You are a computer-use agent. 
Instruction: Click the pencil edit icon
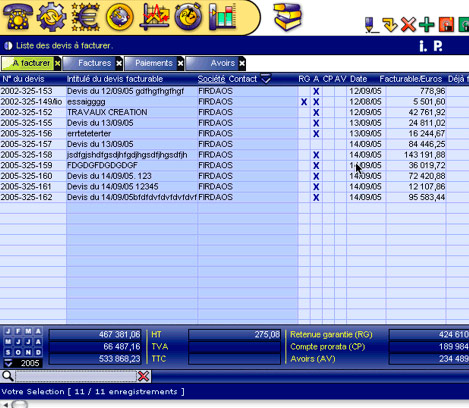click(371, 25)
